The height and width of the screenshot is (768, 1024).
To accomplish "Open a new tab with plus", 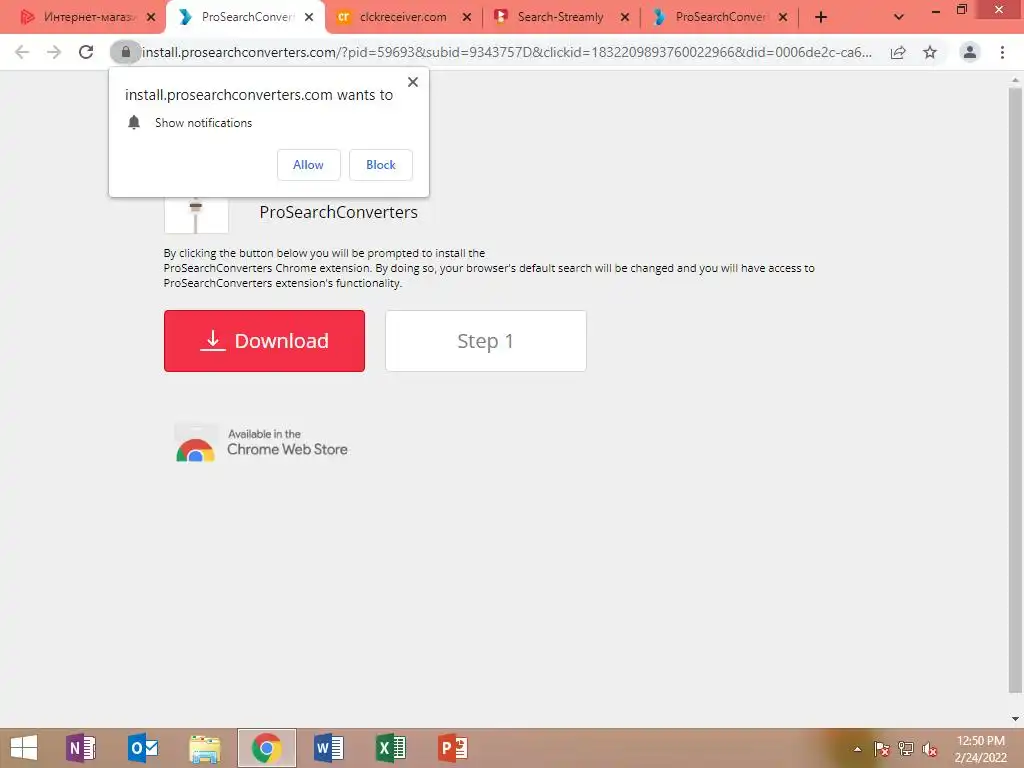I will pos(821,18).
